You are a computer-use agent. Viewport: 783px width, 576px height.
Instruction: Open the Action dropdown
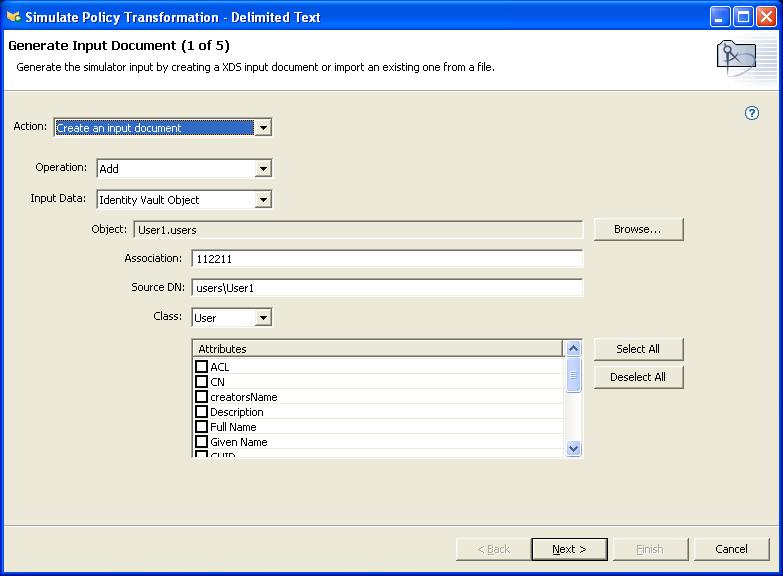262,128
